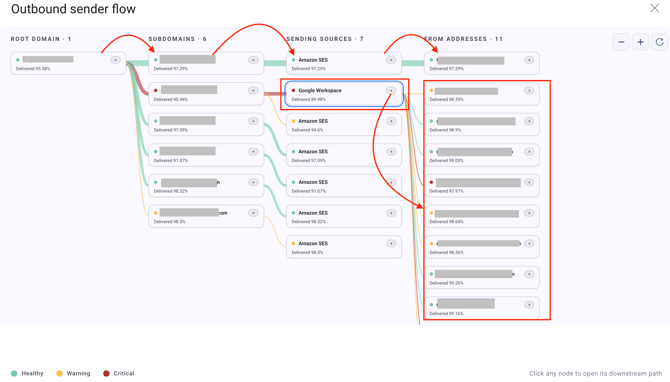
Task: Expand chevron on subdomain delivered 98.32%
Action: (253, 182)
